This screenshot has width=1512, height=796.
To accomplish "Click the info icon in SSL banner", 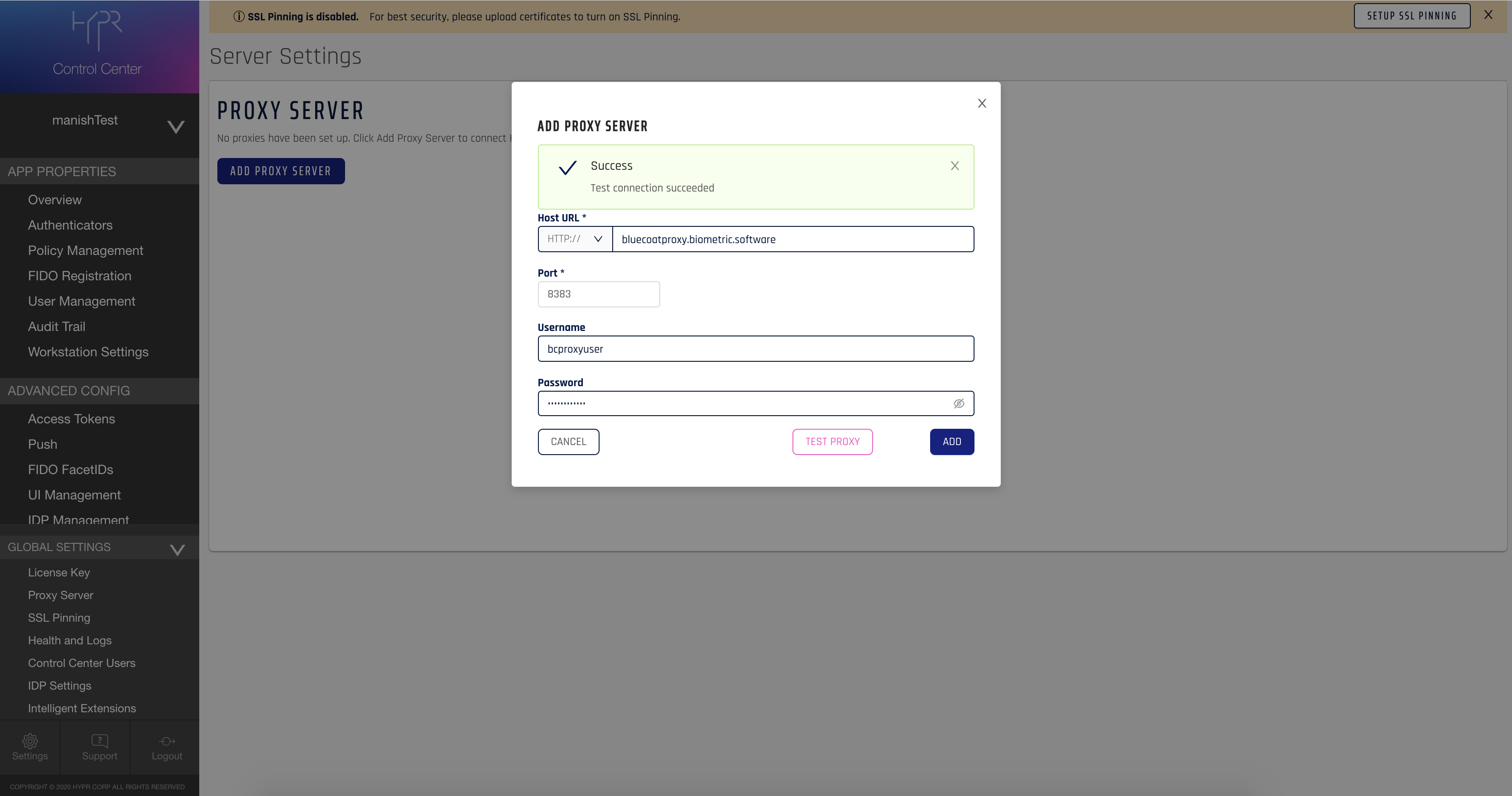I will click(239, 16).
